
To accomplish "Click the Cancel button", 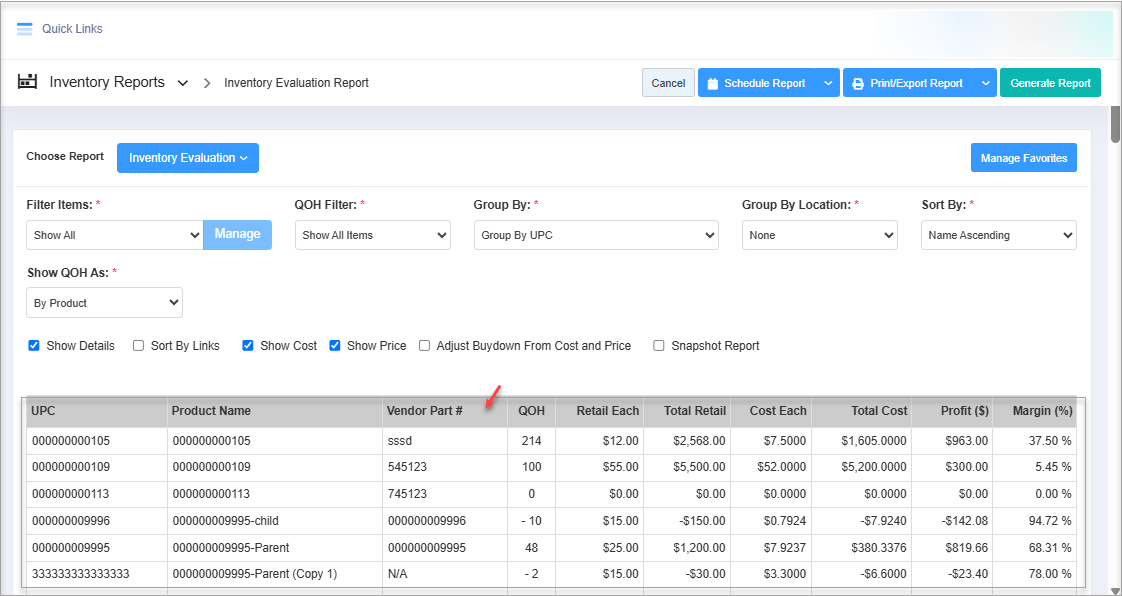I will pos(668,84).
